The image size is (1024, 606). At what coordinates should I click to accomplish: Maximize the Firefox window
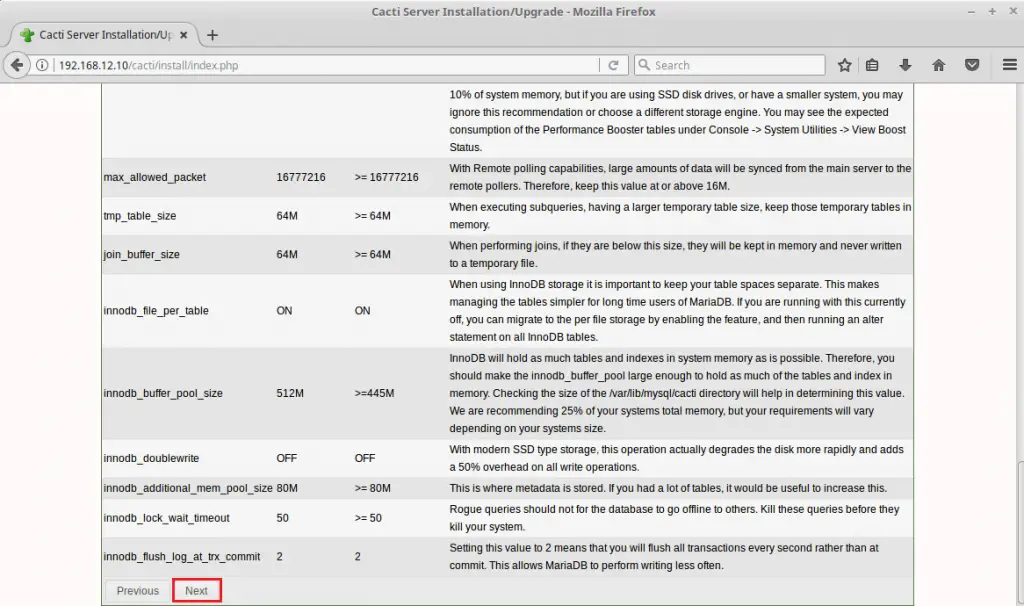pyautogui.click(x=992, y=11)
